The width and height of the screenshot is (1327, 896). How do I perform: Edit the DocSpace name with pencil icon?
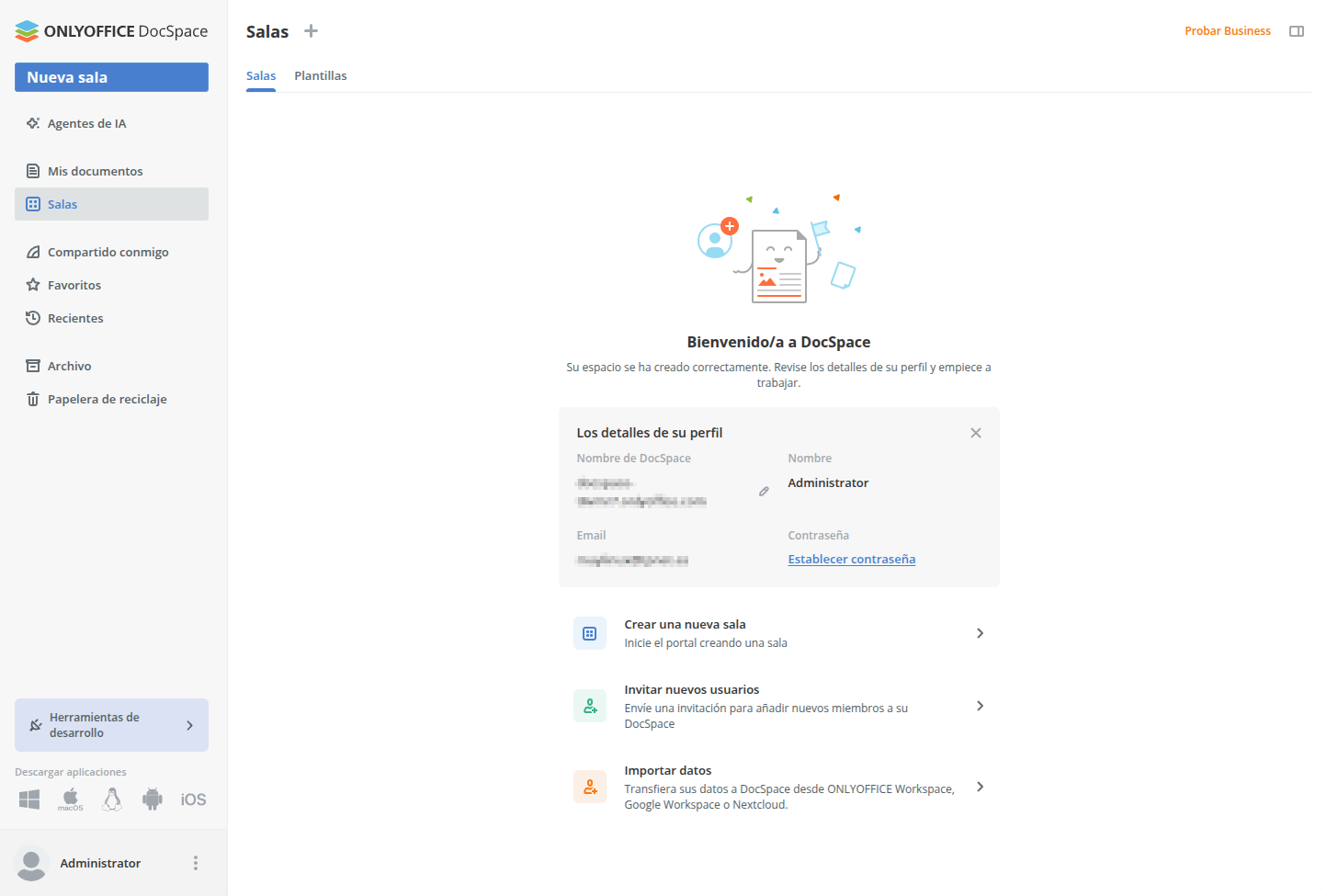click(764, 492)
